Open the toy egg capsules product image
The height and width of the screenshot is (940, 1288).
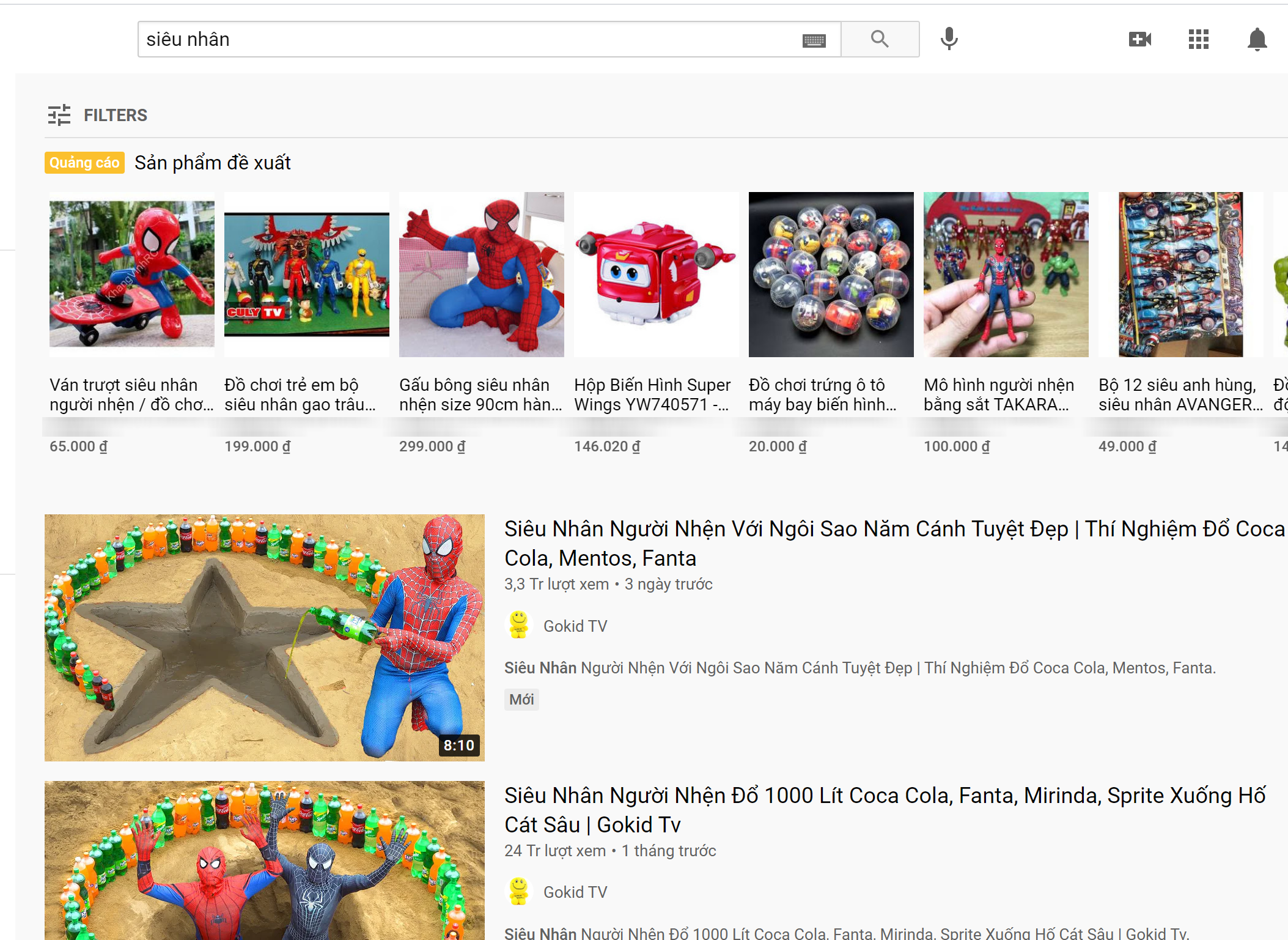pos(831,275)
